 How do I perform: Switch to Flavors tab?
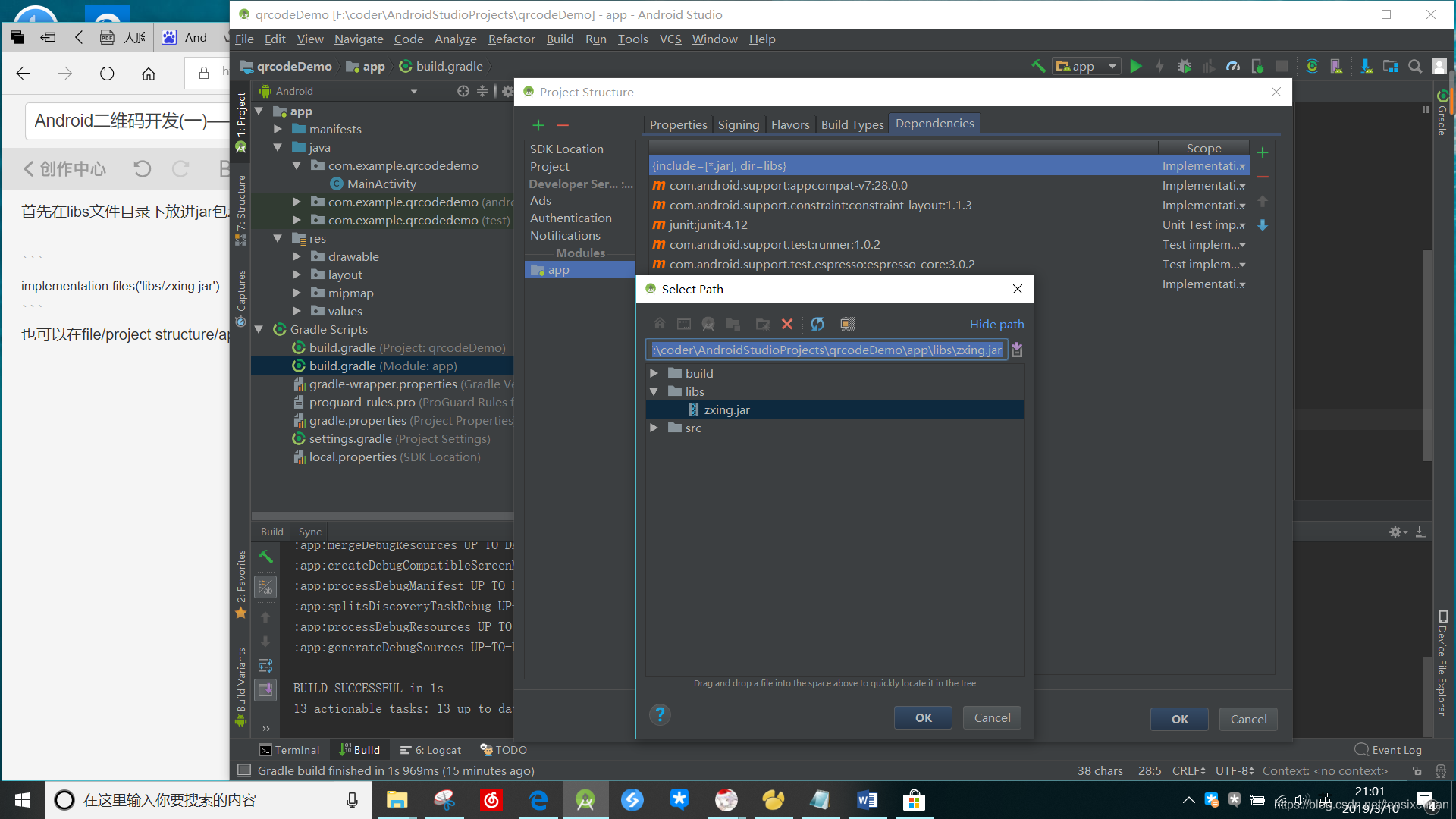point(790,124)
